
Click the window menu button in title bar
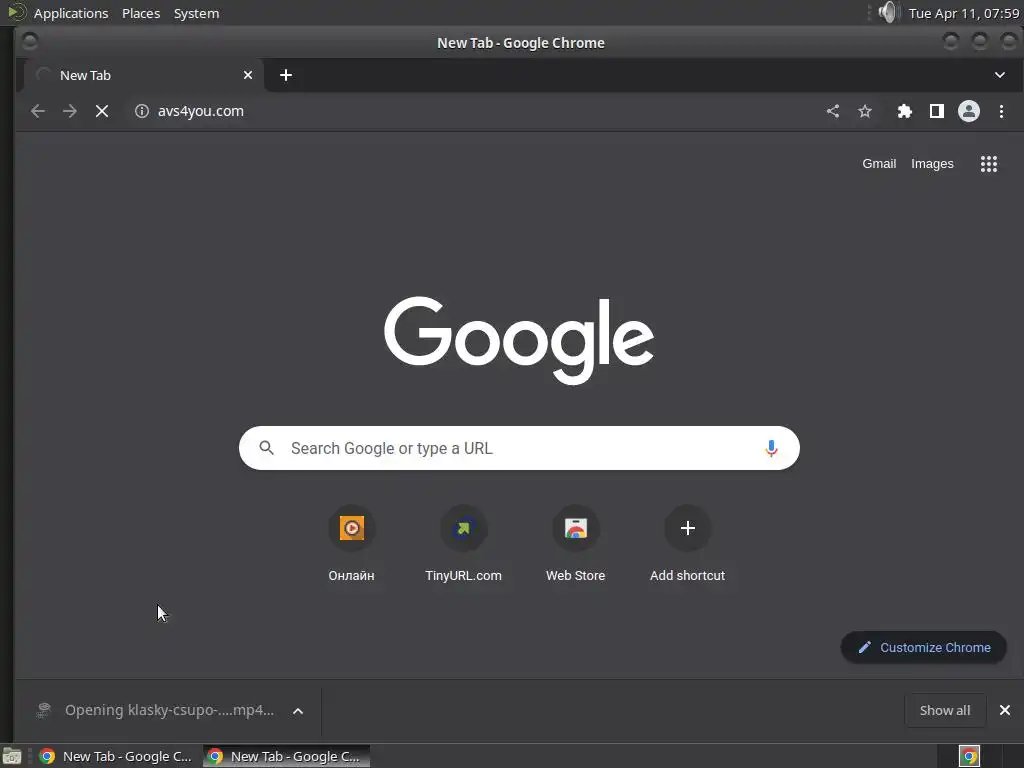pos(30,42)
